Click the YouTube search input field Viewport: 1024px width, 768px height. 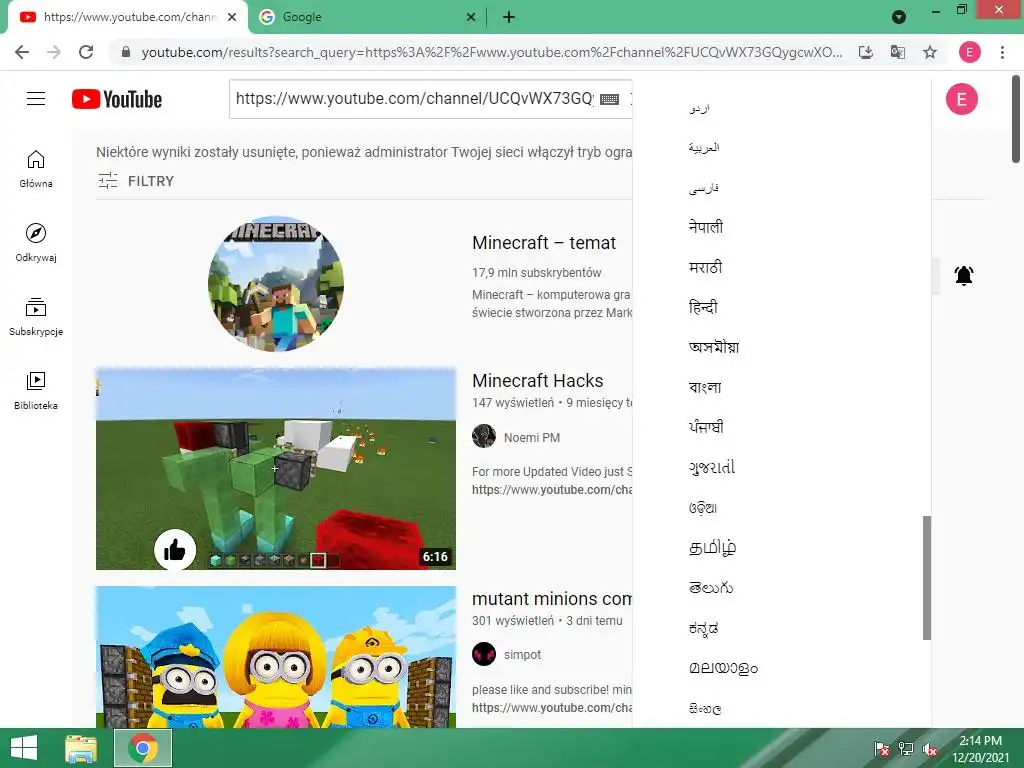coord(414,99)
